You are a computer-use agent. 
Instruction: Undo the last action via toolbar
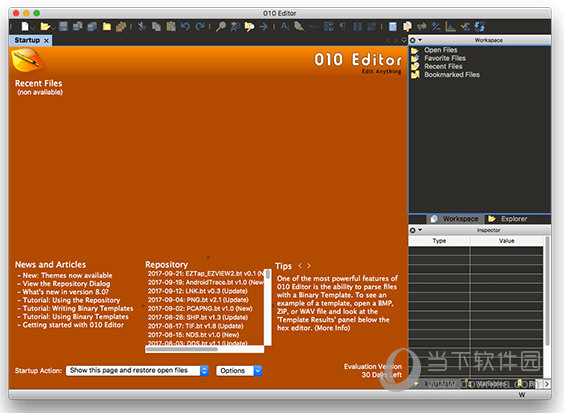[185, 26]
